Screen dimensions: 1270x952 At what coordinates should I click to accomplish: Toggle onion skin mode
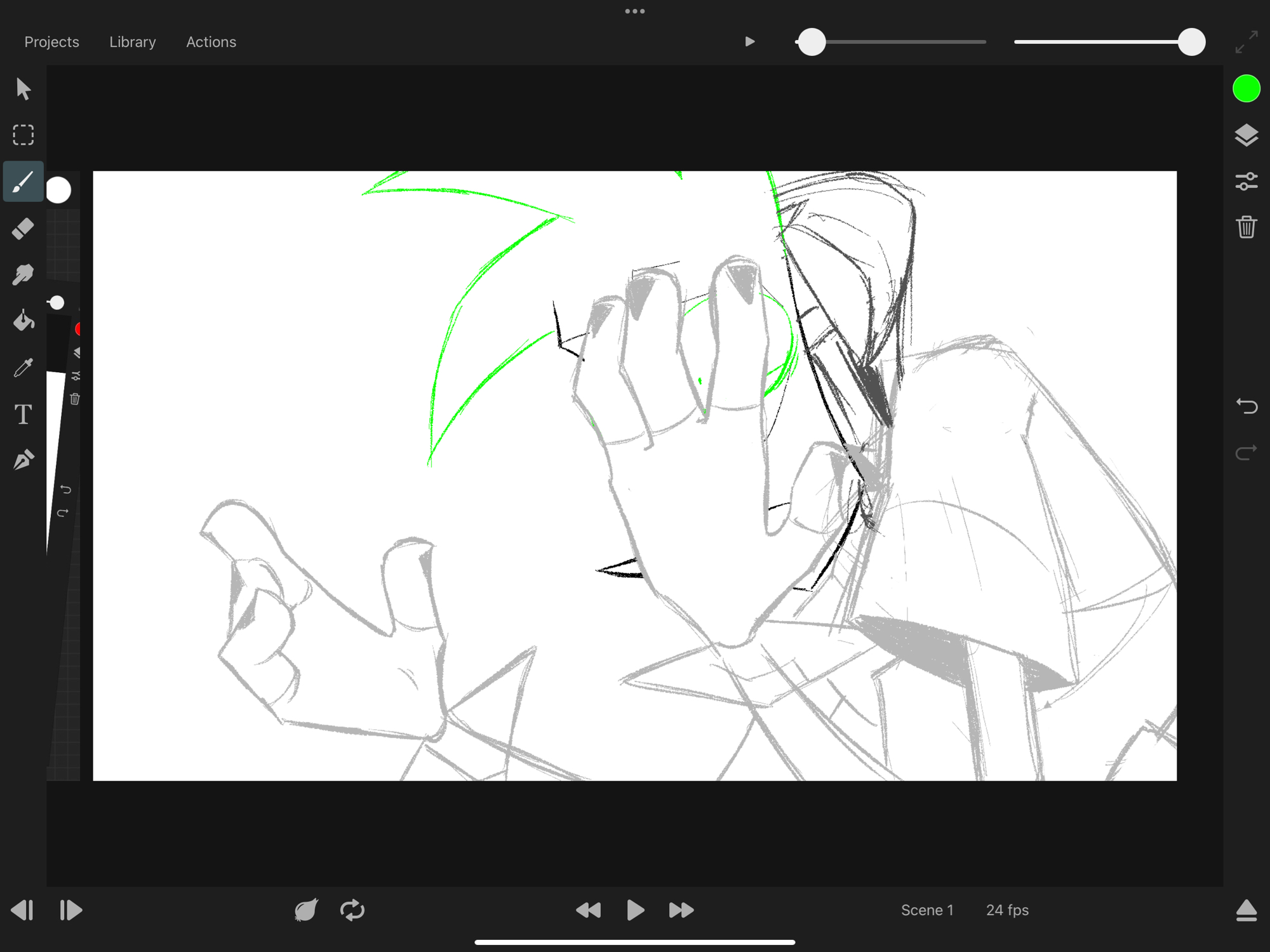click(306, 909)
